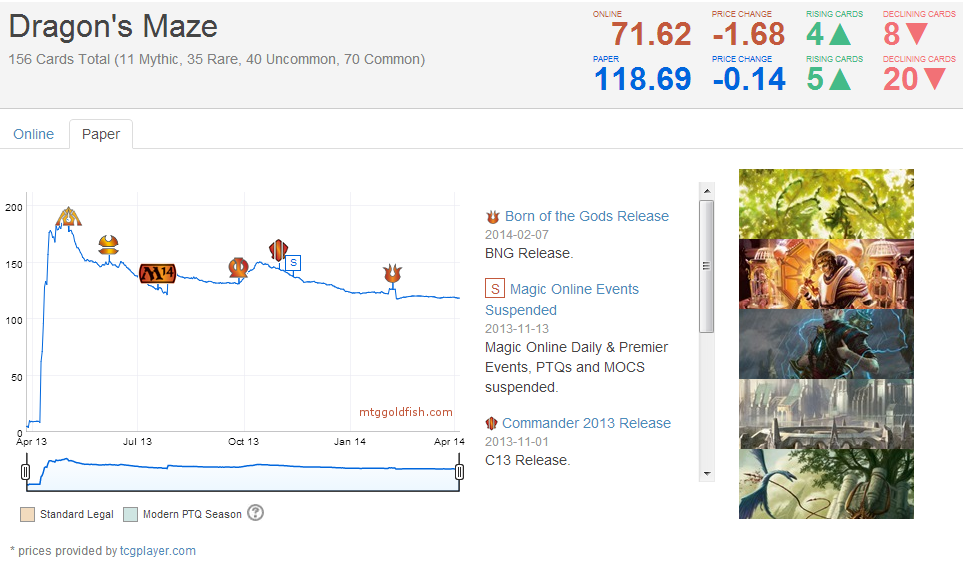The height and width of the screenshot is (561, 963).
Task: Click the Born of the Gods chart marker
Action: tap(392, 273)
